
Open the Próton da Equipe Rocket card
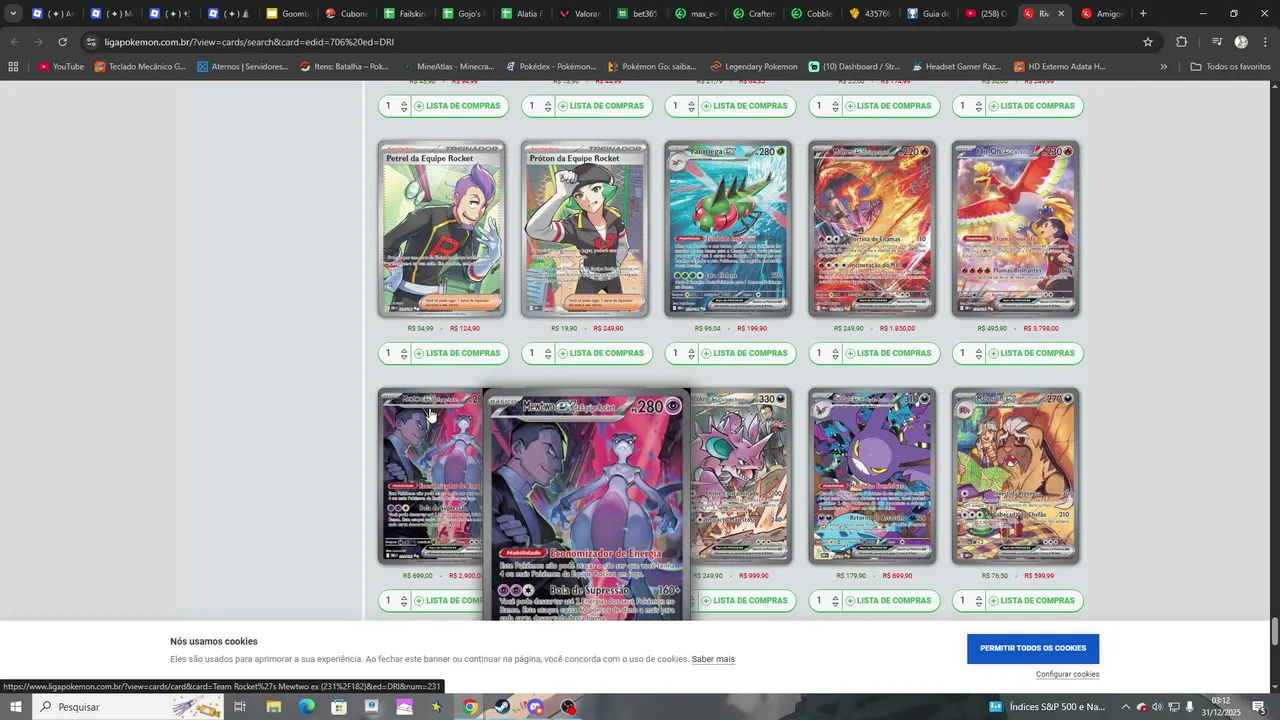tap(585, 229)
